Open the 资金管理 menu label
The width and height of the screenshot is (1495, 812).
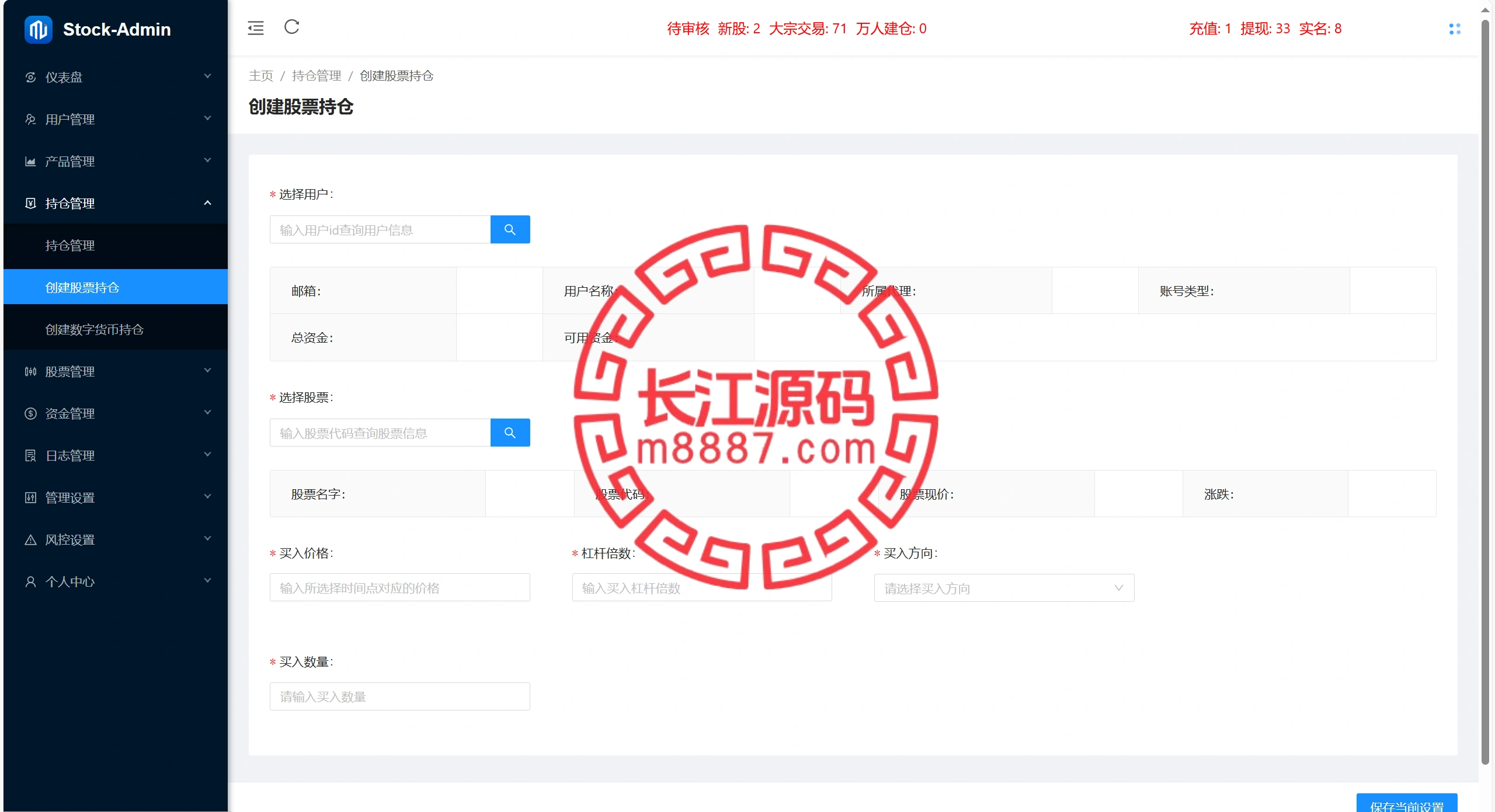pyautogui.click(x=70, y=413)
